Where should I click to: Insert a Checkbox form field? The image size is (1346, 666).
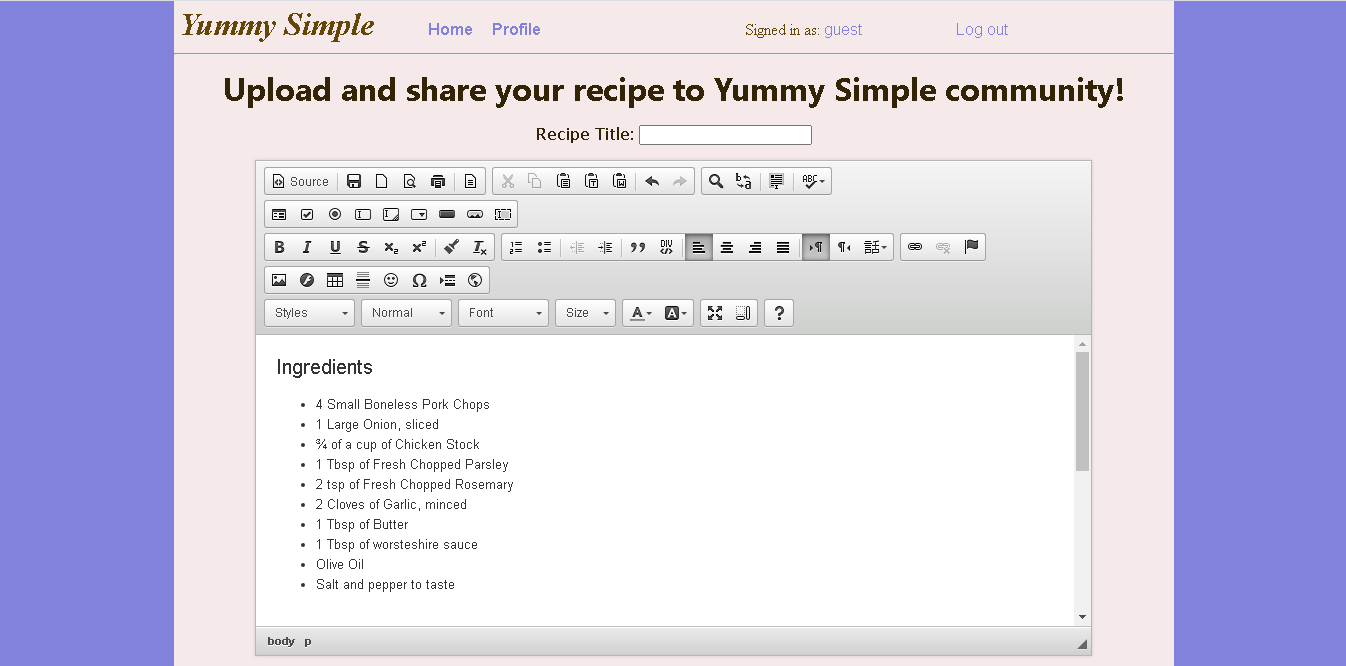click(307, 214)
